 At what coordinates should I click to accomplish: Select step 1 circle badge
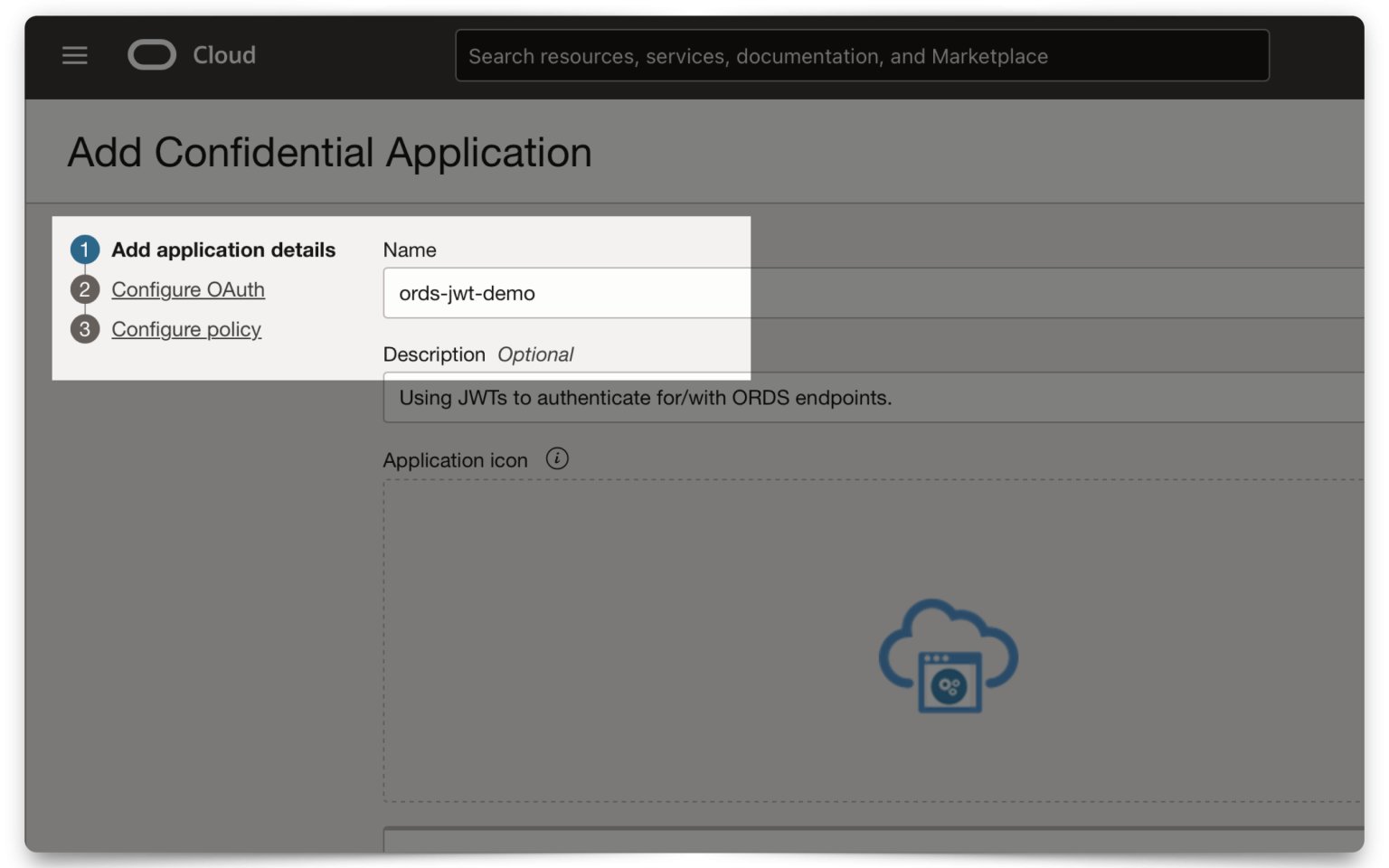click(84, 250)
